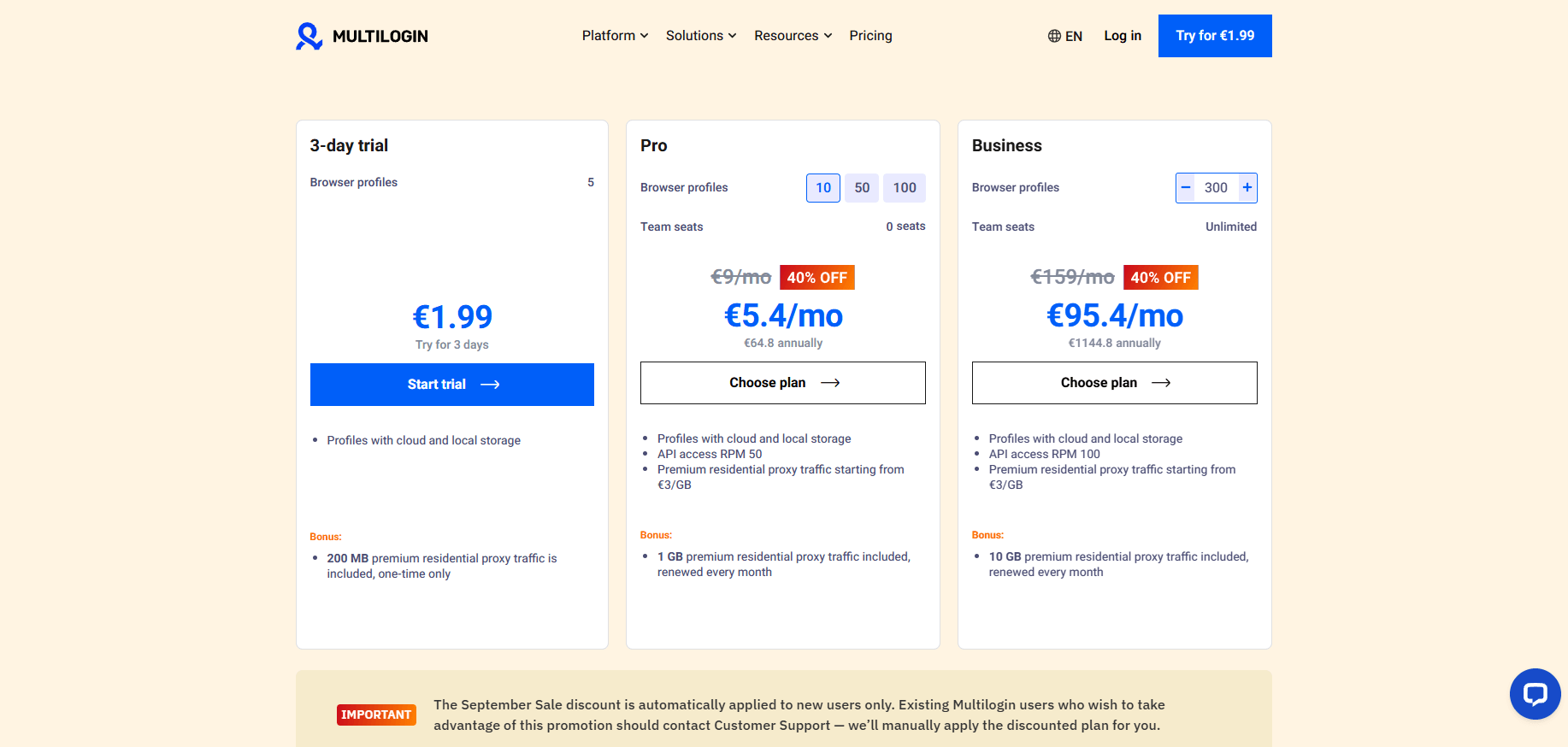Go to the Pricing page
Screen dimensions: 1568x747
click(870, 36)
